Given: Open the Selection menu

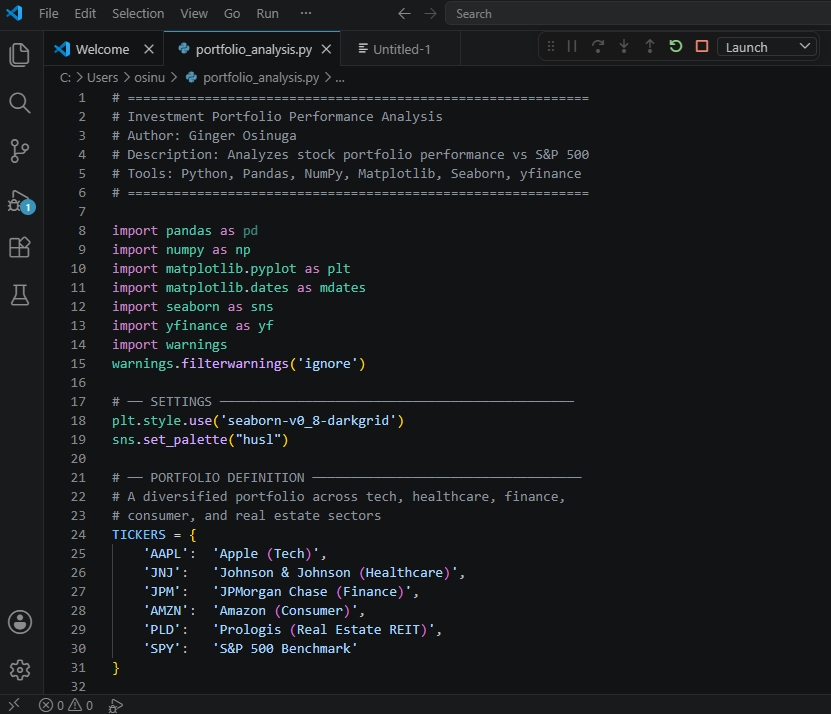Looking at the screenshot, I should point(138,13).
